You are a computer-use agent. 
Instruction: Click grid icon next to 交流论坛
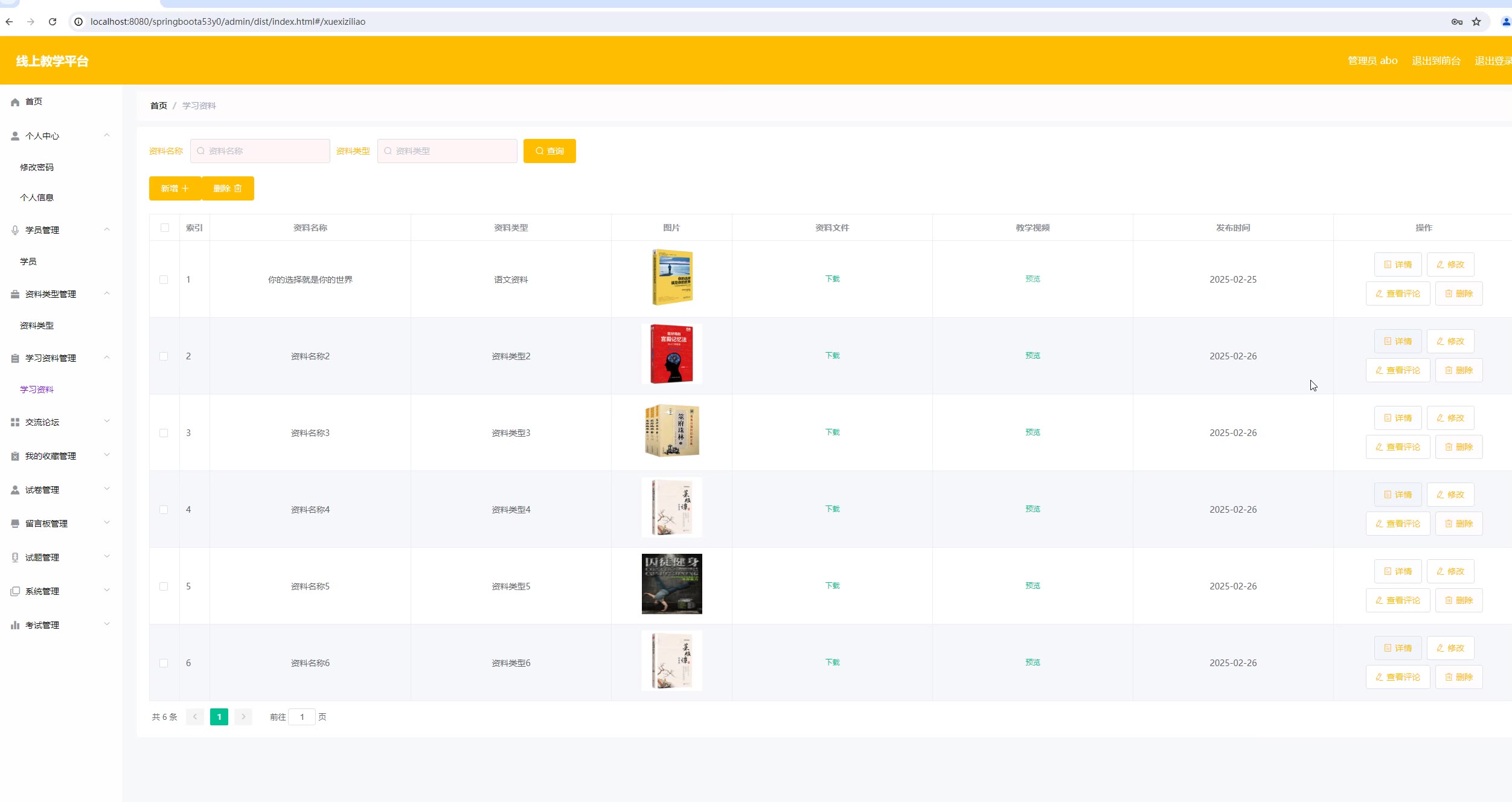15,422
